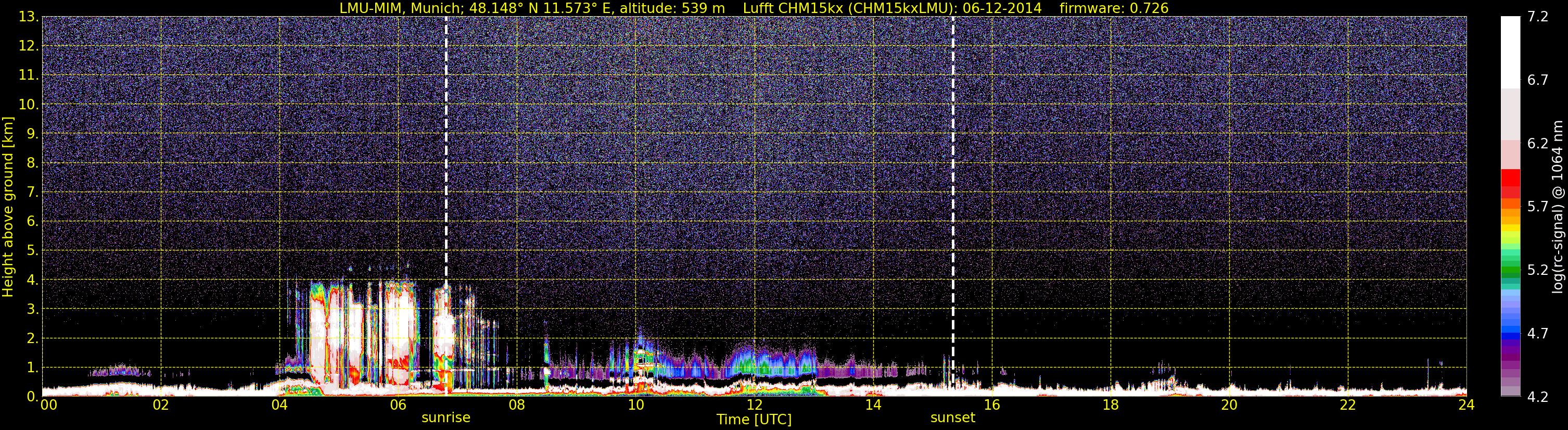Click the y-axis tick label '13.'
1568x430 pixels.
[29, 17]
